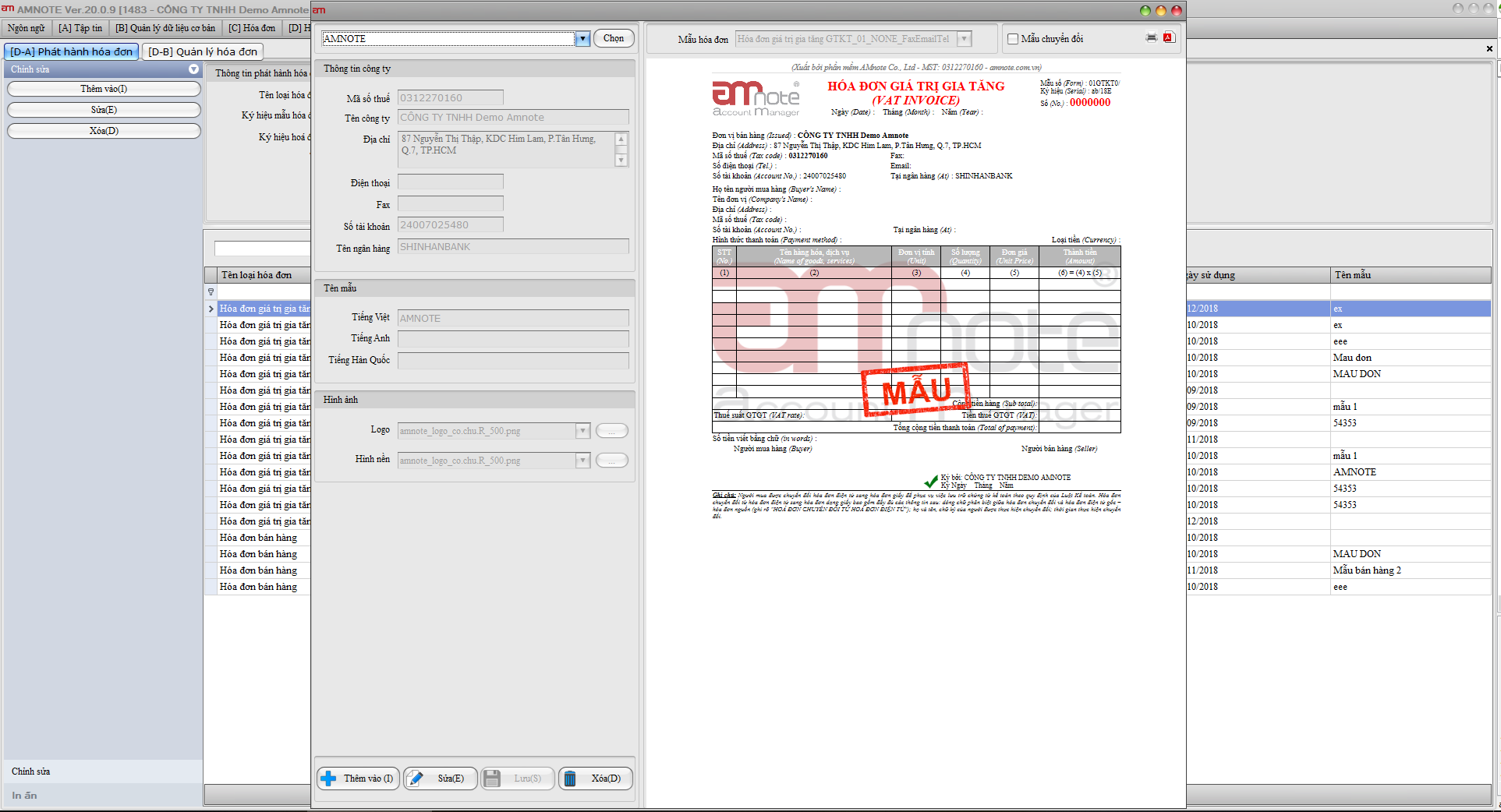Click the Tiếng Anh template name field

(x=513, y=338)
